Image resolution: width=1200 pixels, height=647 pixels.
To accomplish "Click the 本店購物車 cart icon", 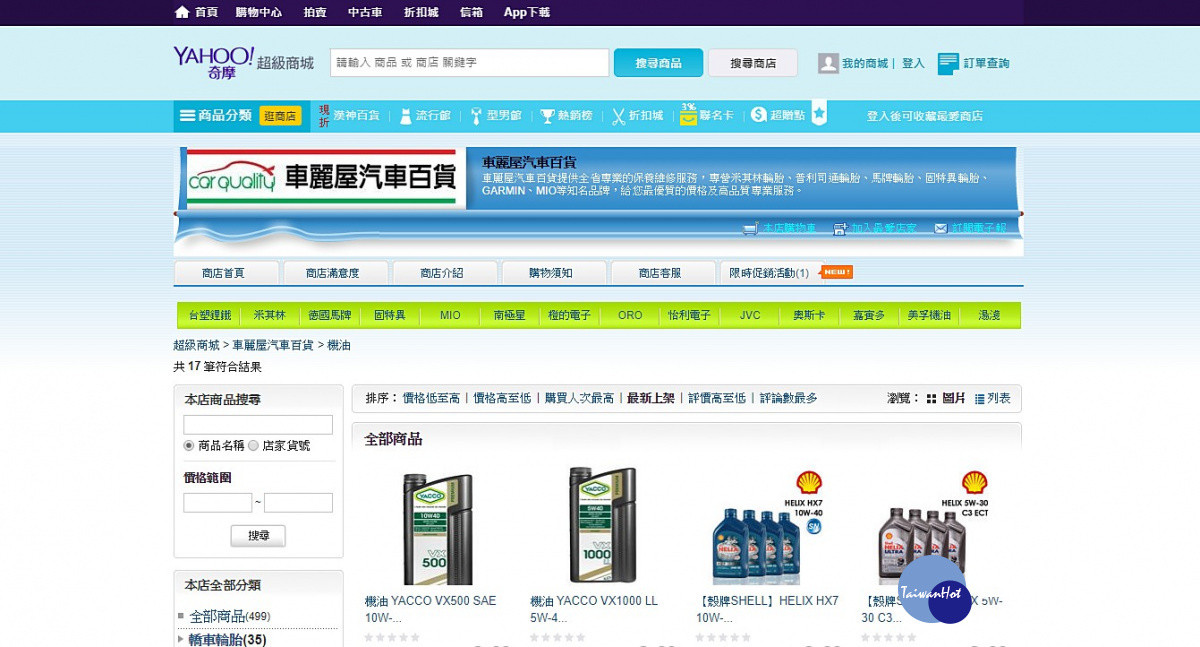I will 750,229.
